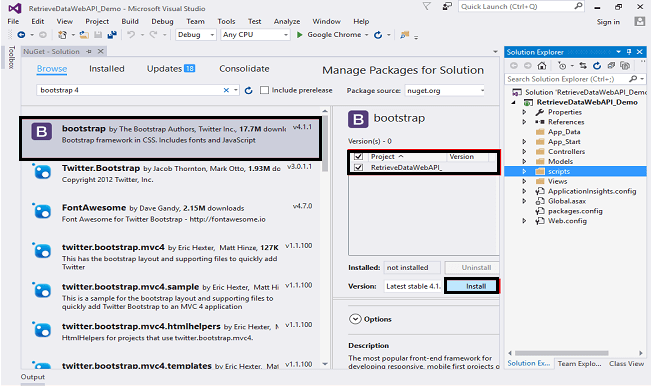Switch to the Team Explorer bottom tab
The image size is (652, 386).
click(x=579, y=364)
